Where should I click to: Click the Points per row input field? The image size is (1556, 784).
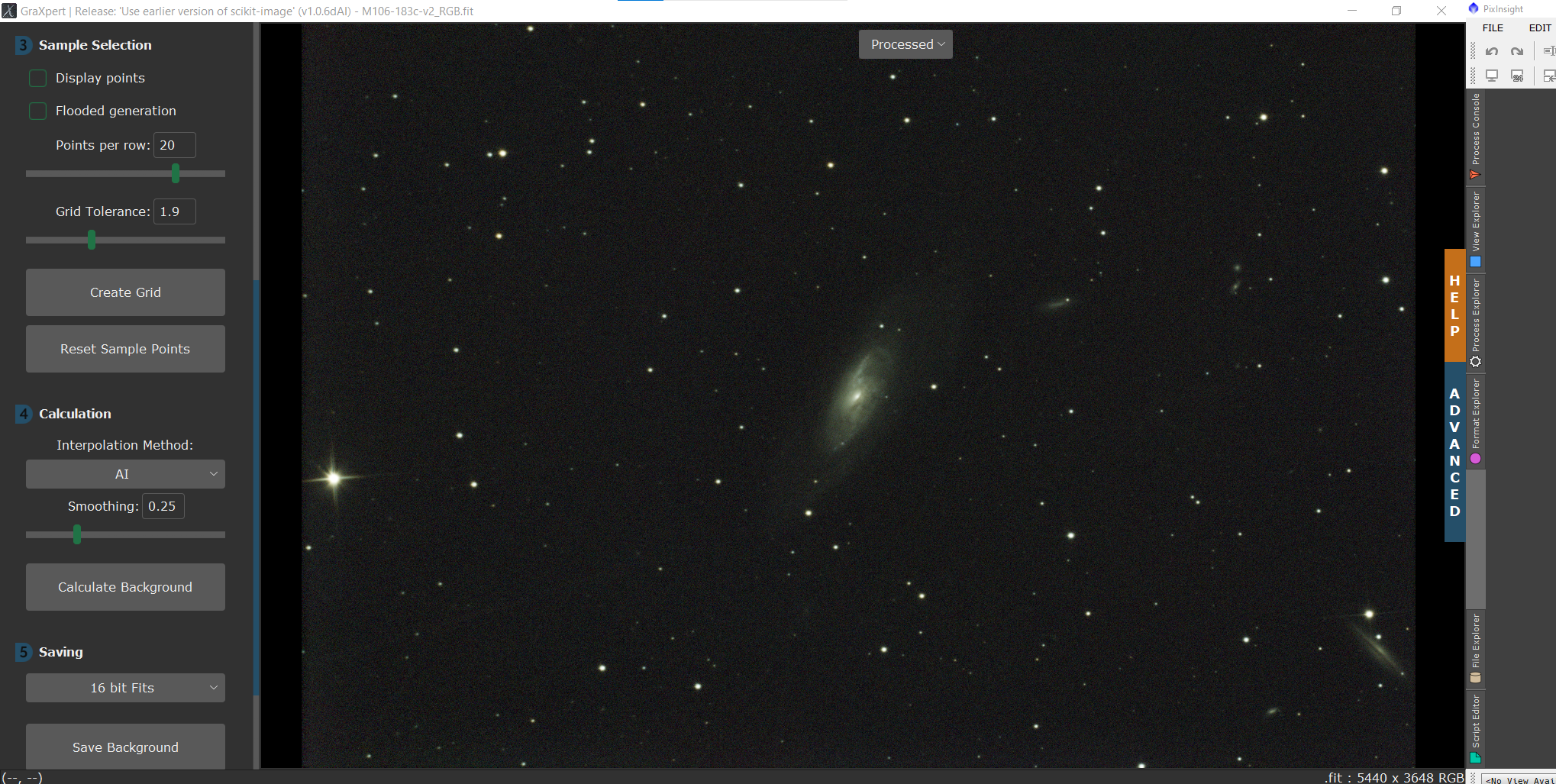tap(175, 145)
